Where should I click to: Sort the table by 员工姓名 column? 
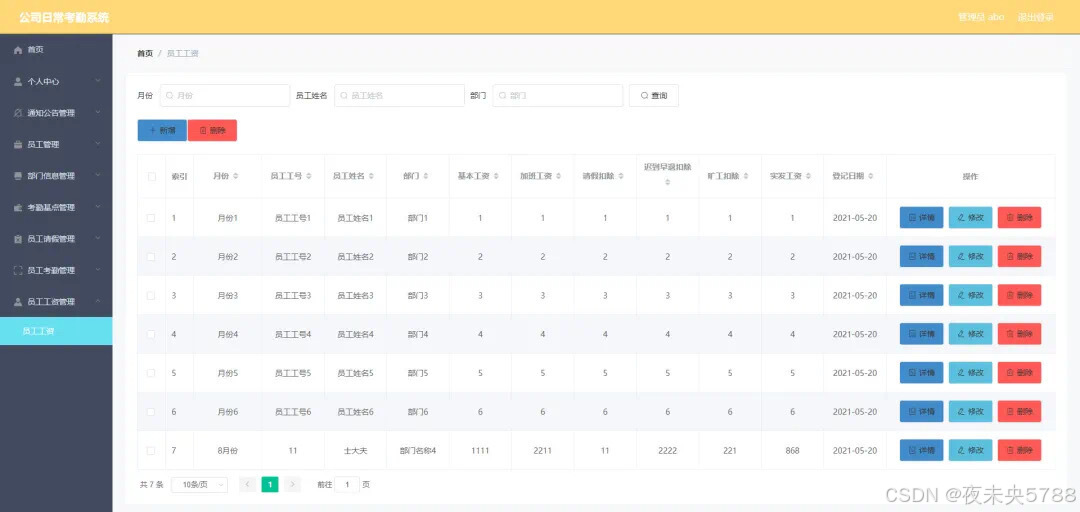pos(371,176)
